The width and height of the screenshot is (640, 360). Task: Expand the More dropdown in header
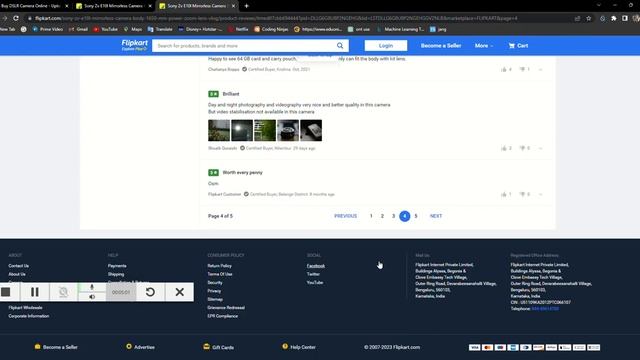coord(484,46)
